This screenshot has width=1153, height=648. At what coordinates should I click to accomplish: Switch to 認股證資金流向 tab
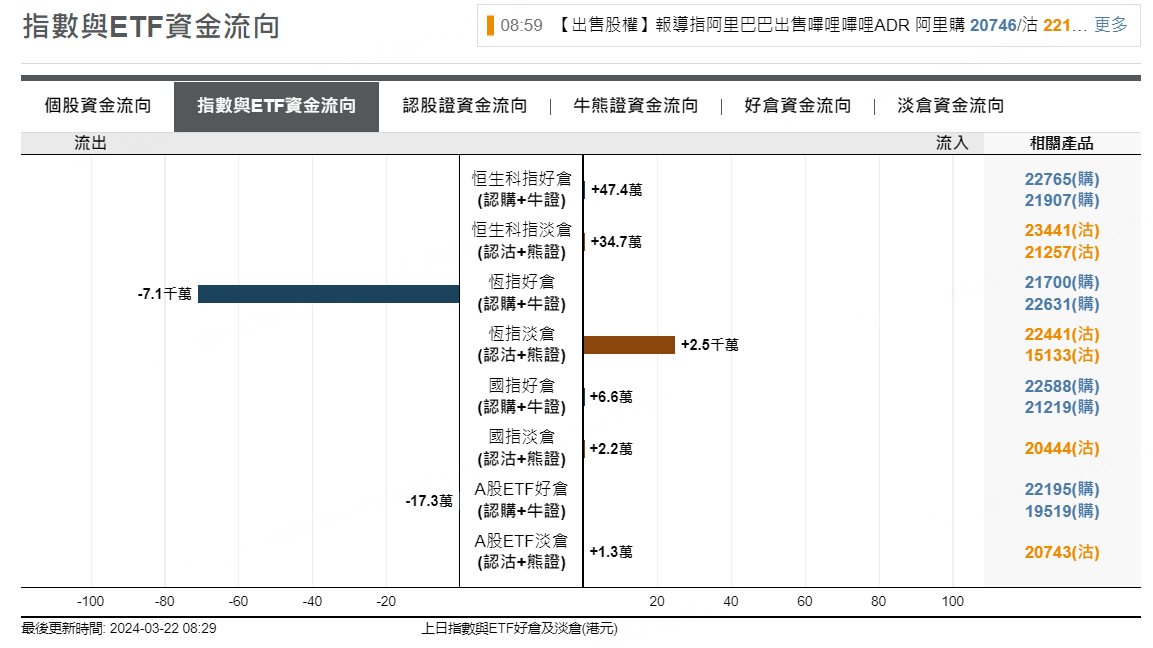[465, 106]
